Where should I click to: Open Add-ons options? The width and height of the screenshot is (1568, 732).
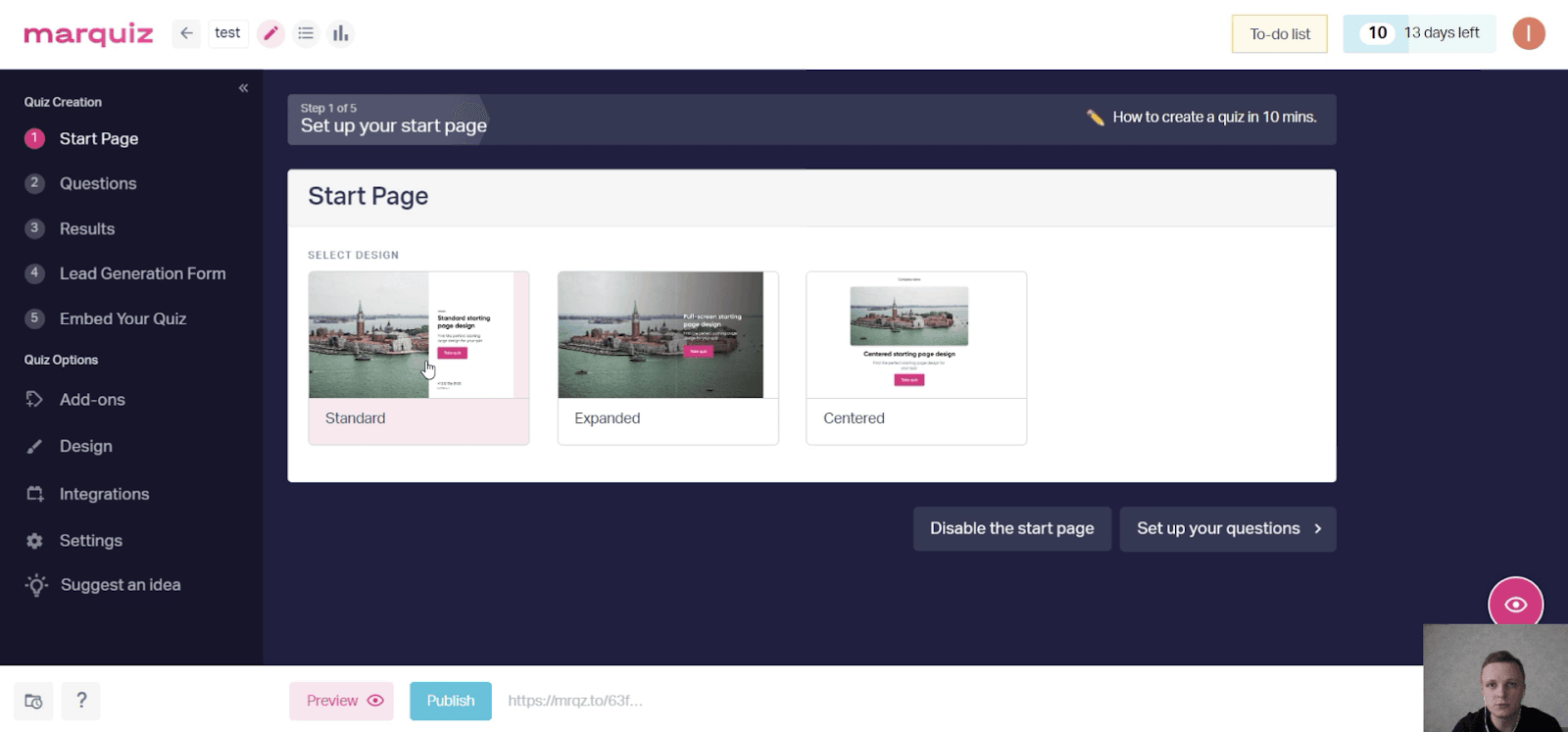(x=92, y=400)
